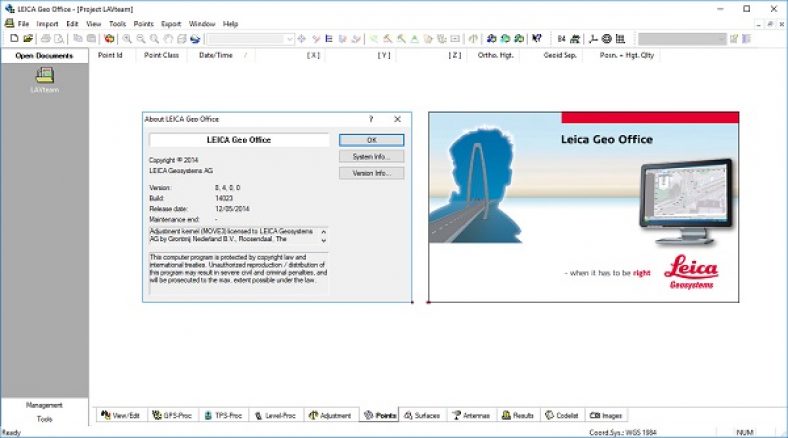Click the pan hand toolbar icon
788x438 pixels.
tap(168, 39)
